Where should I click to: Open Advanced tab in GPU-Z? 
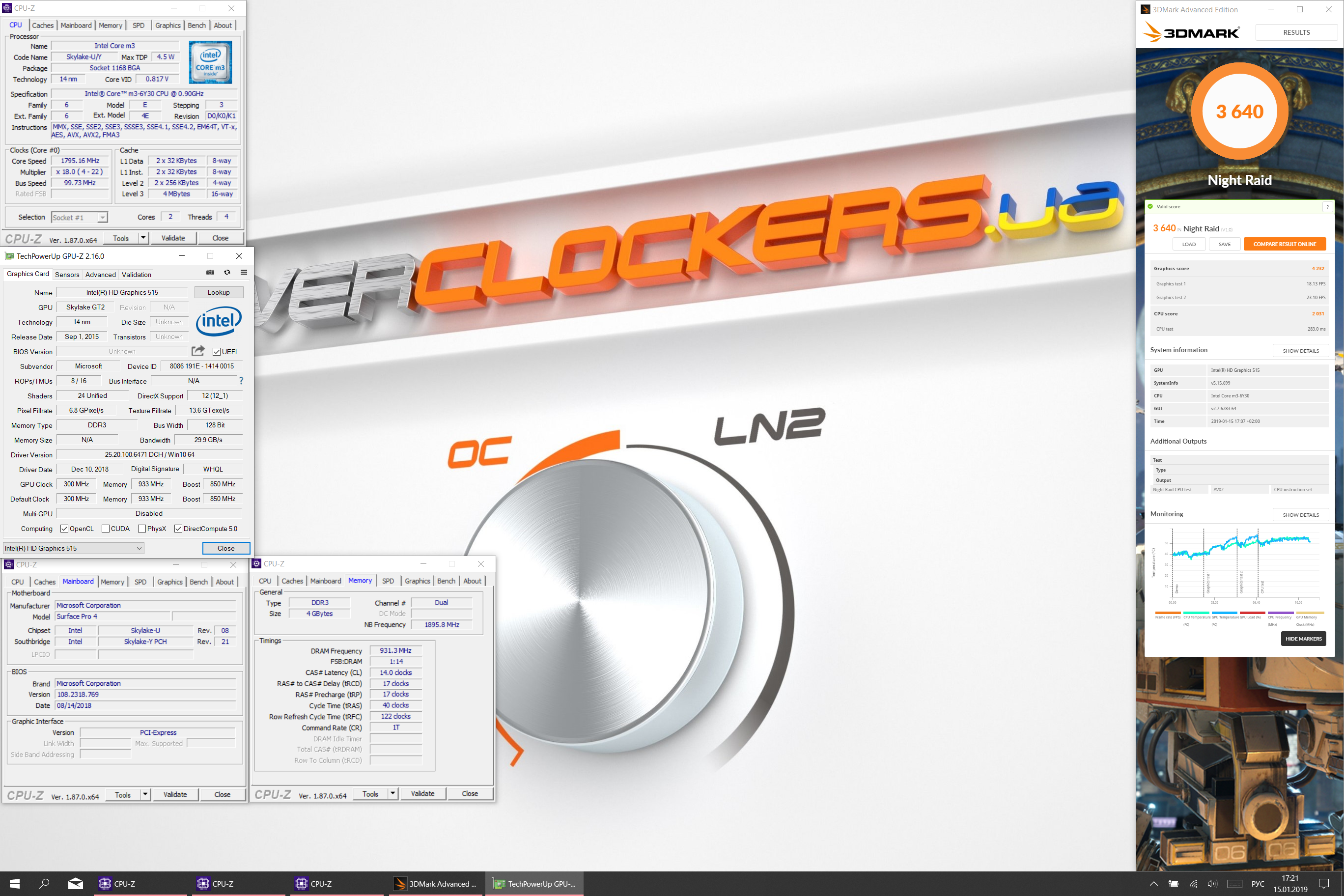tap(101, 275)
